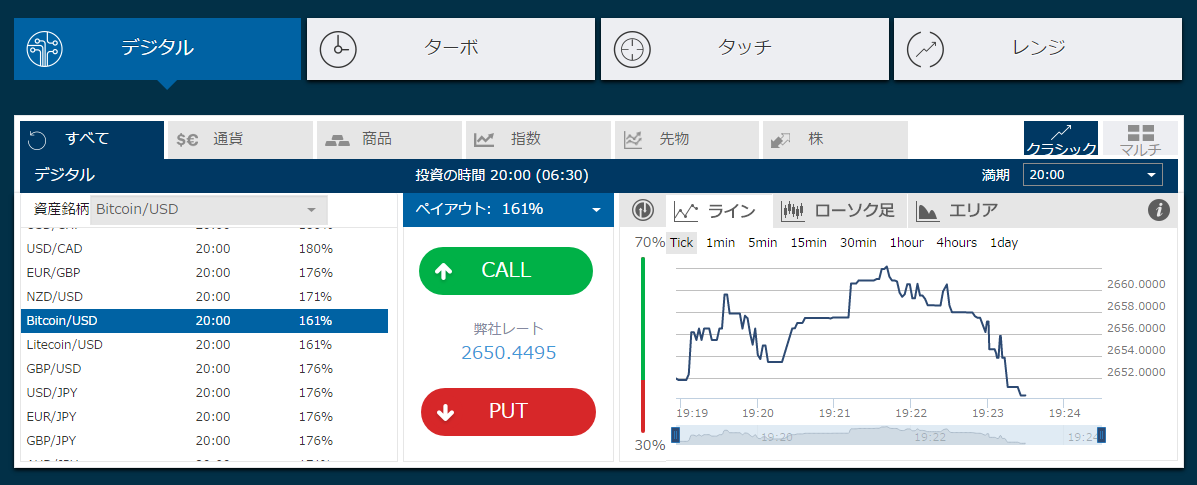
Task: Switch chart to ライン type
Action: click(718, 212)
